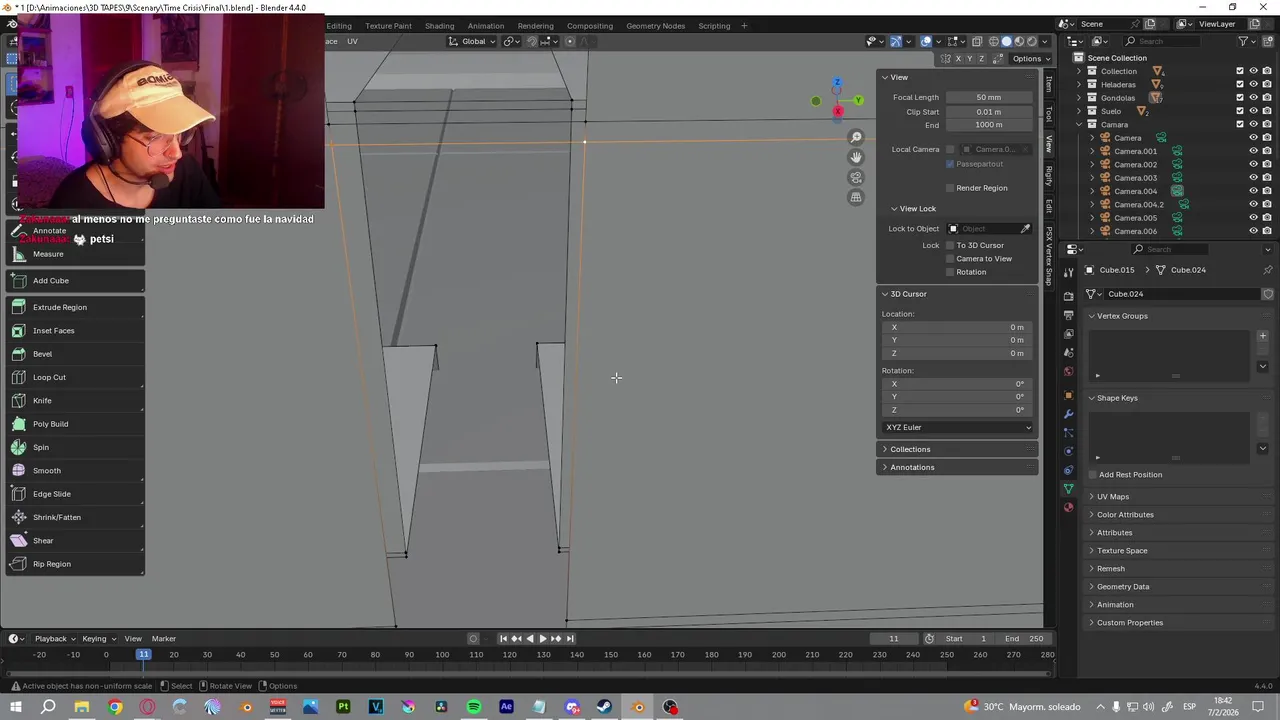Open the timeline Marker menu

pos(163,639)
